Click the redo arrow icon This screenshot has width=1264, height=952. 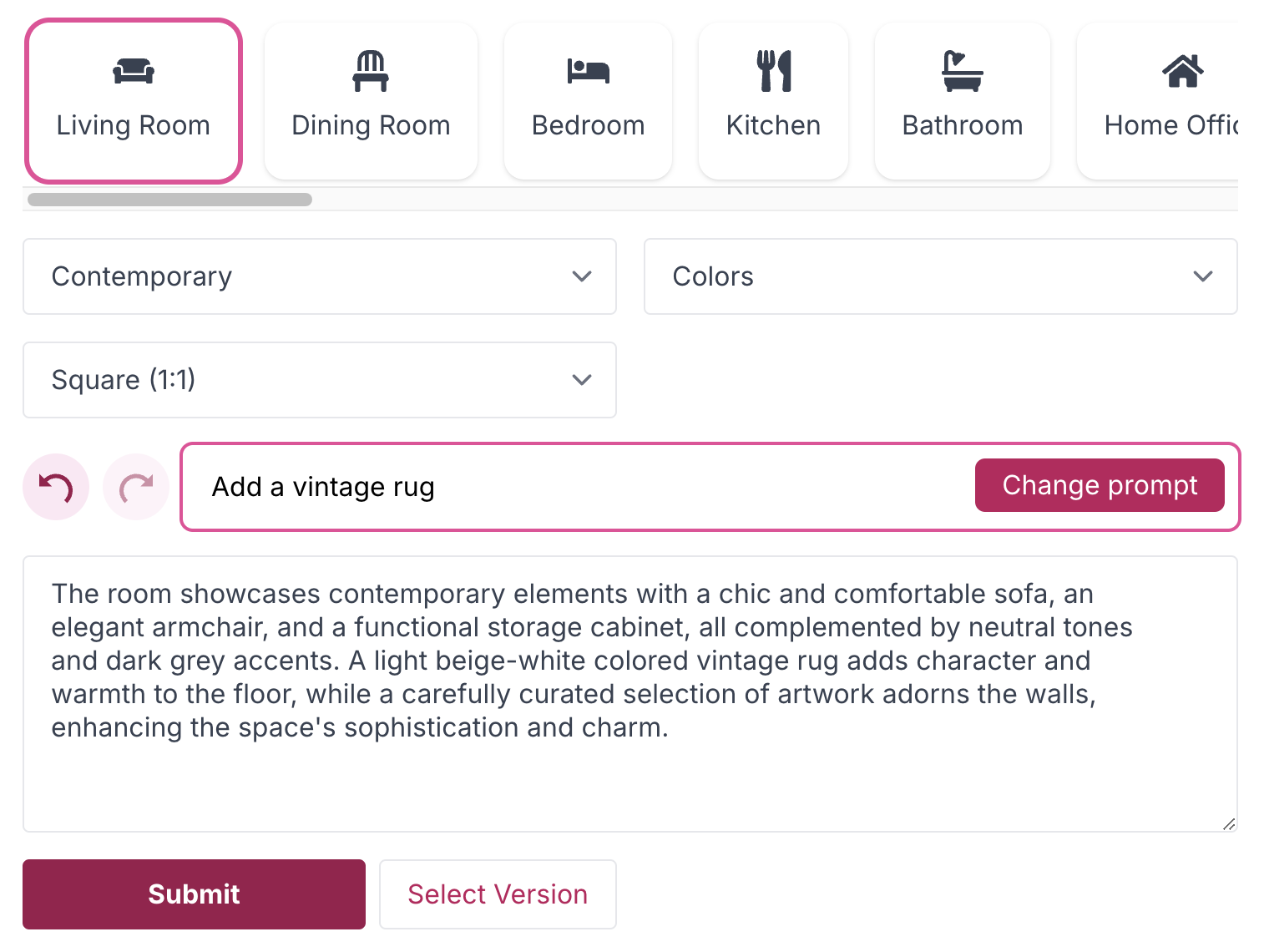point(136,487)
